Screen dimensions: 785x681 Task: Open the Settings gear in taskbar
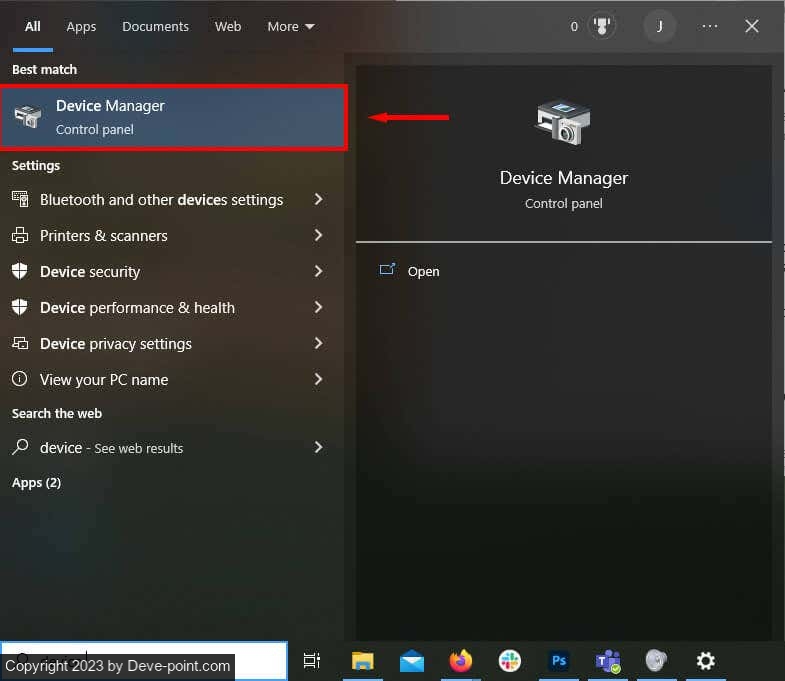706,661
